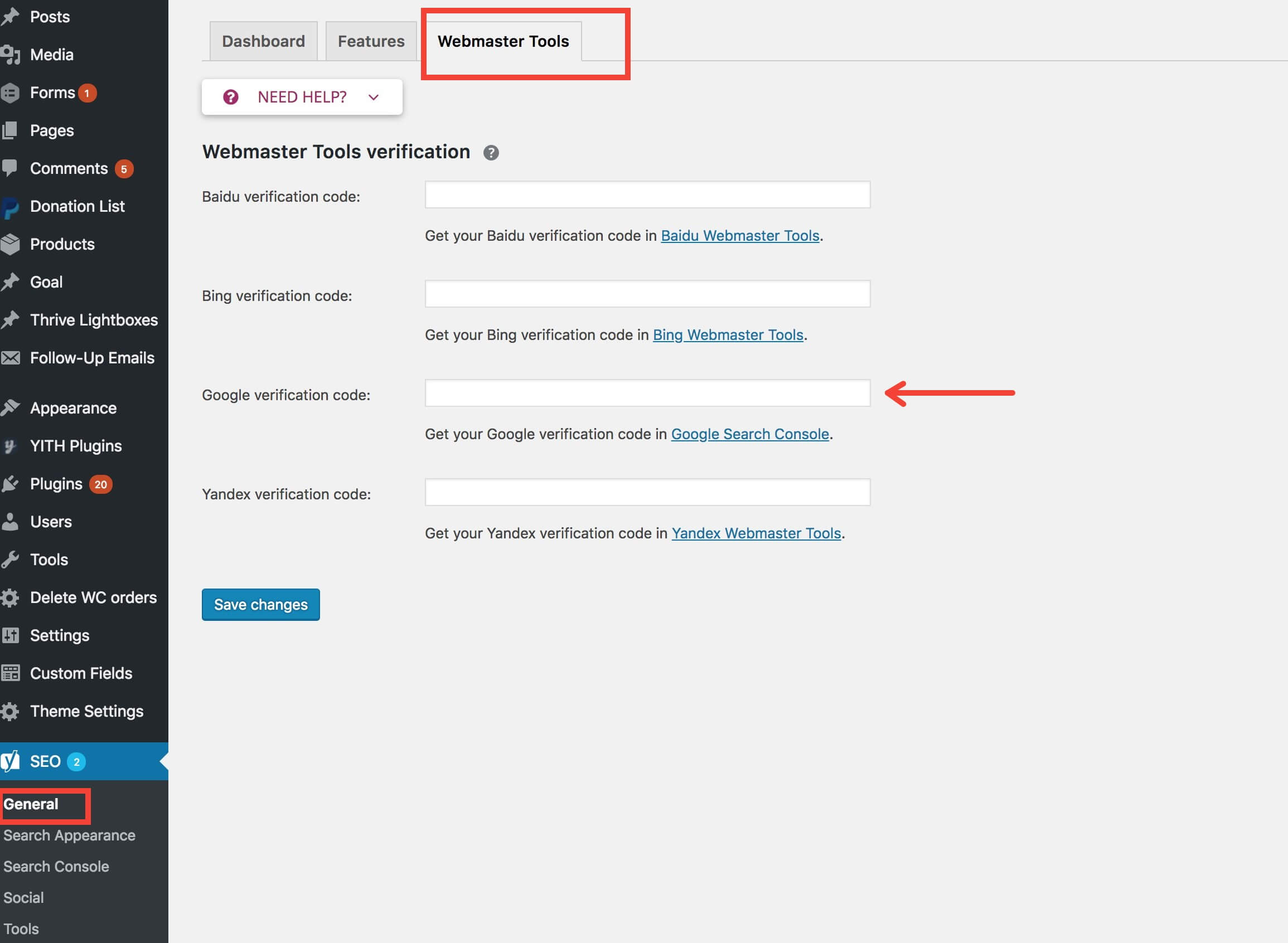Open the Yandex Webmaster Tools link
Image resolution: width=1288 pixels, height=943 pixels.
click(756, 533)
